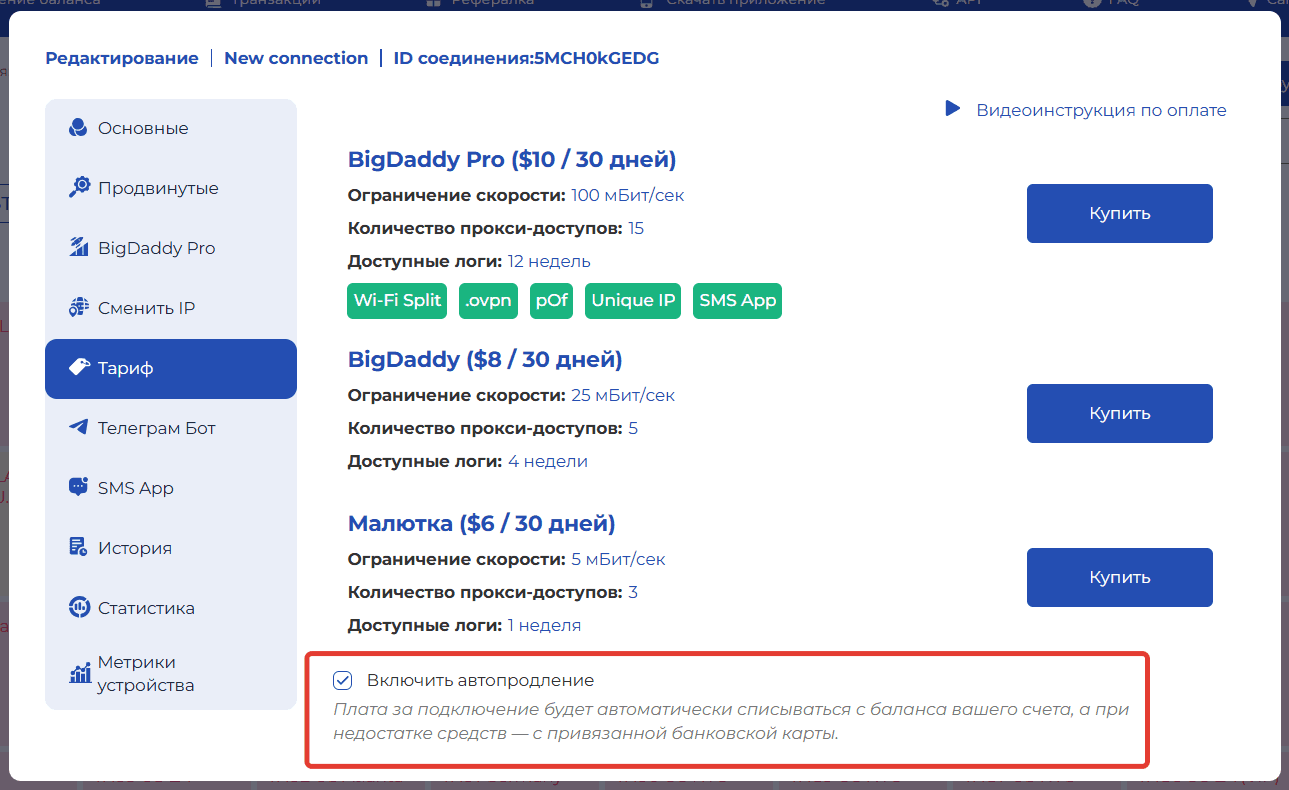Open the Метрики устройства tab
The image size is (1289, 790).
(171, 674)
